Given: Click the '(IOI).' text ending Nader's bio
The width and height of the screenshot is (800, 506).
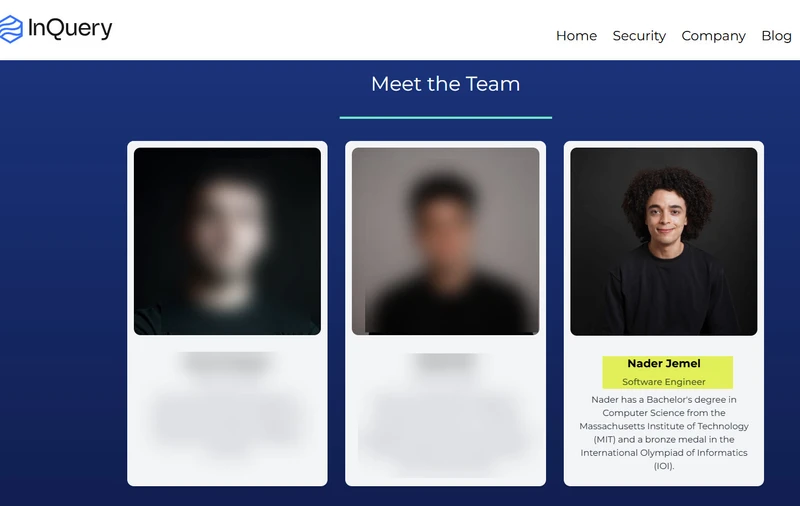Looking at the screenshot, I should [x=664, y=466].
